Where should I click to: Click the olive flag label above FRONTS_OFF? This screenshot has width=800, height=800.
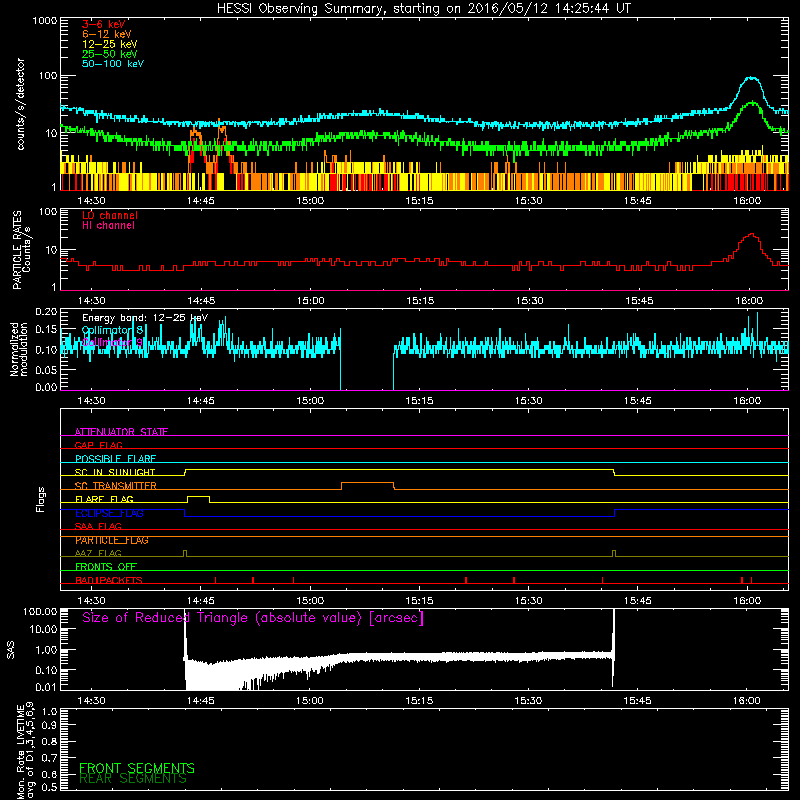click(98, 553)
